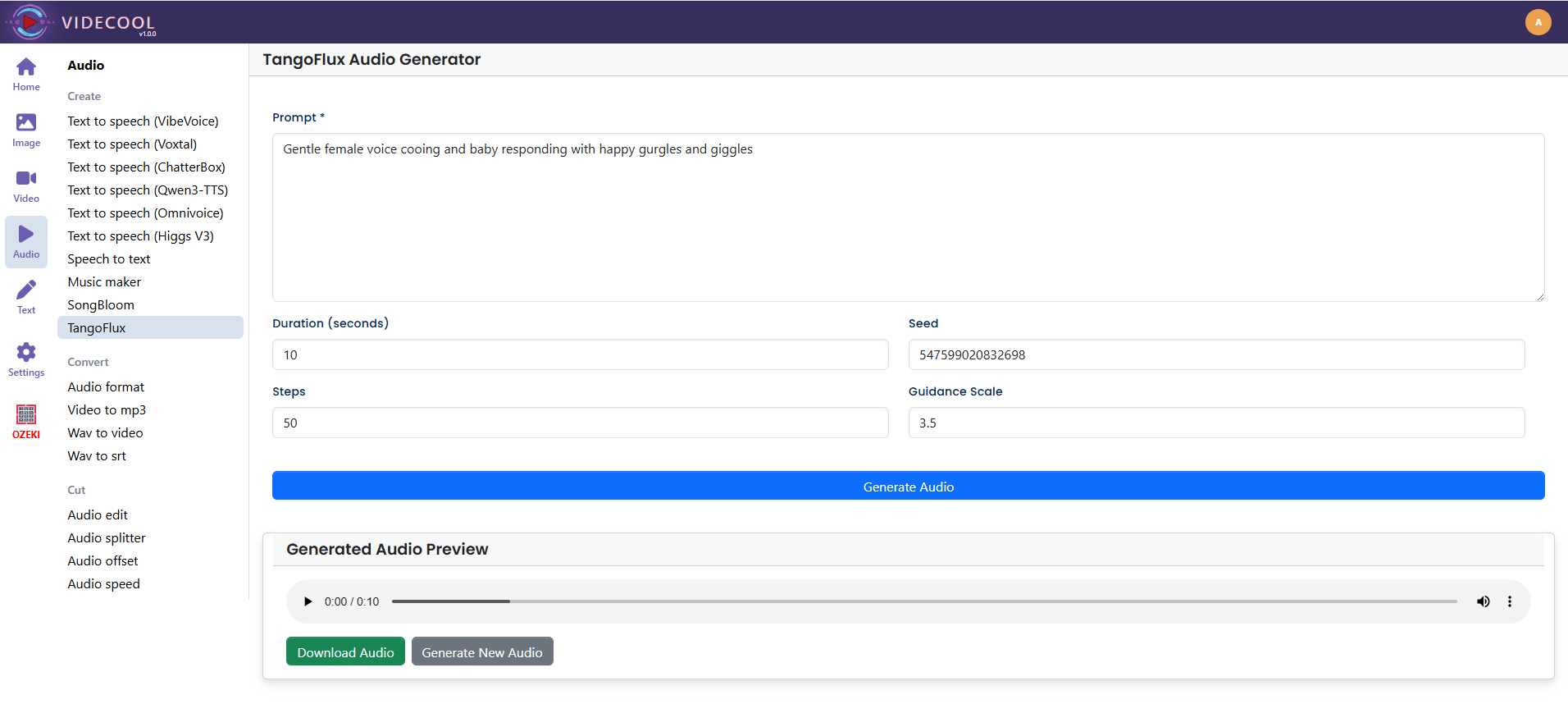This screenshot has width=1568, height=704.
Task: Click the Cut section label
Action: click(76, 490)
